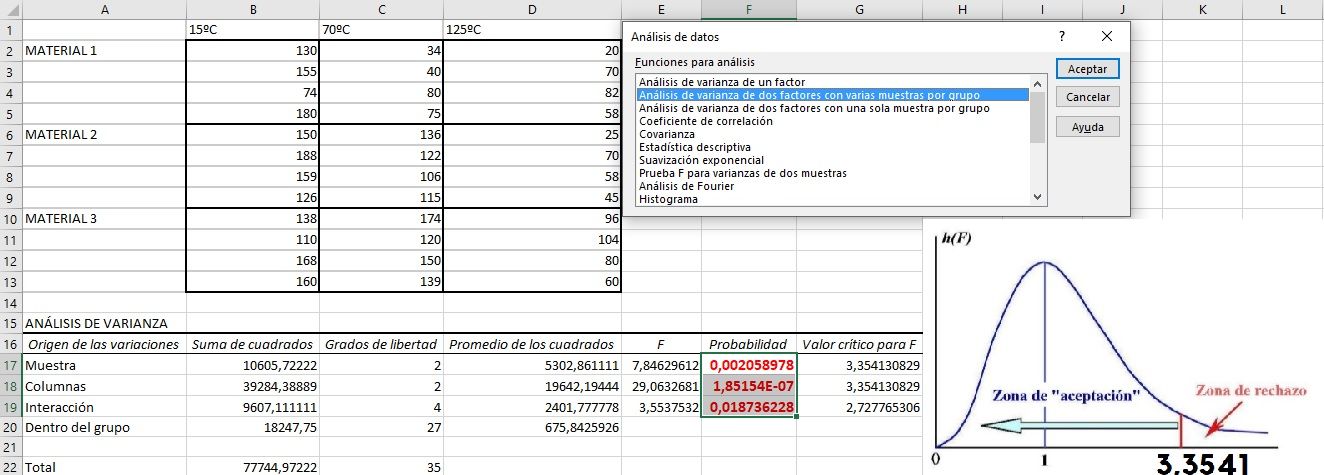The width and height of the screenshot is (1324, 475).
Task: Click F value 29,0632681
Action: 661,386
